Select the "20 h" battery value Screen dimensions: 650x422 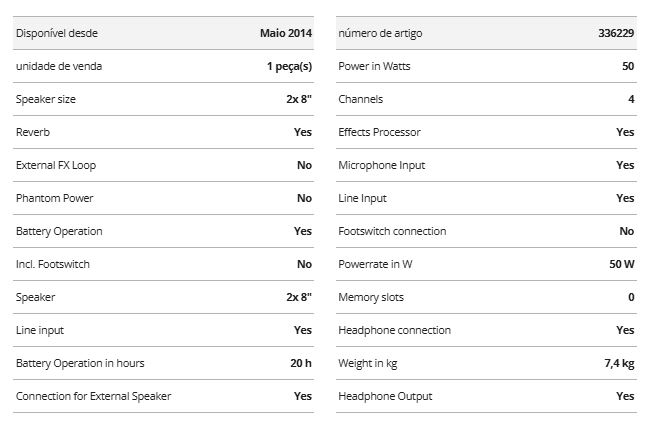coord(301,363)
